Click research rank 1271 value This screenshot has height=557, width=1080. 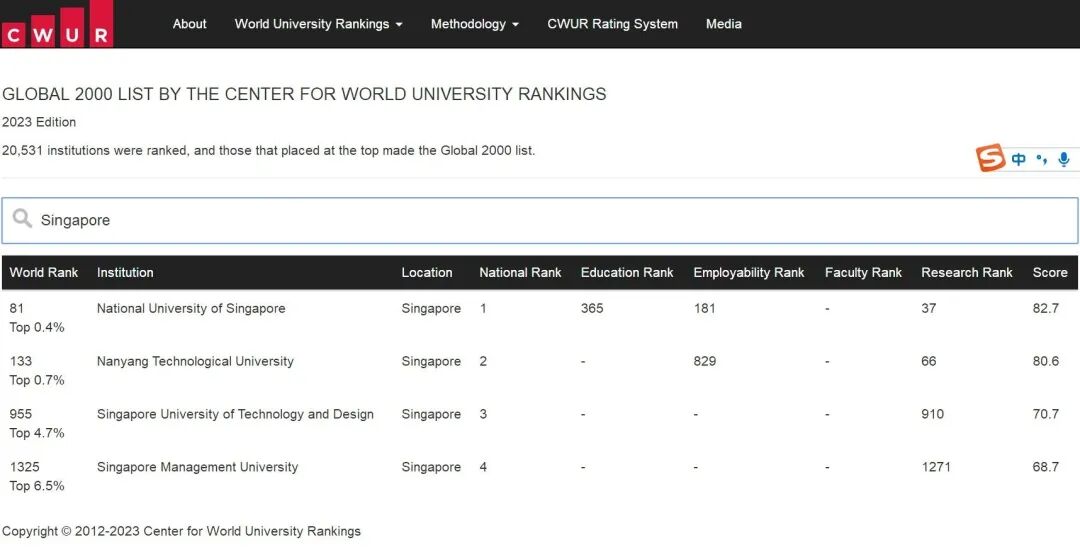pos(936,467)
